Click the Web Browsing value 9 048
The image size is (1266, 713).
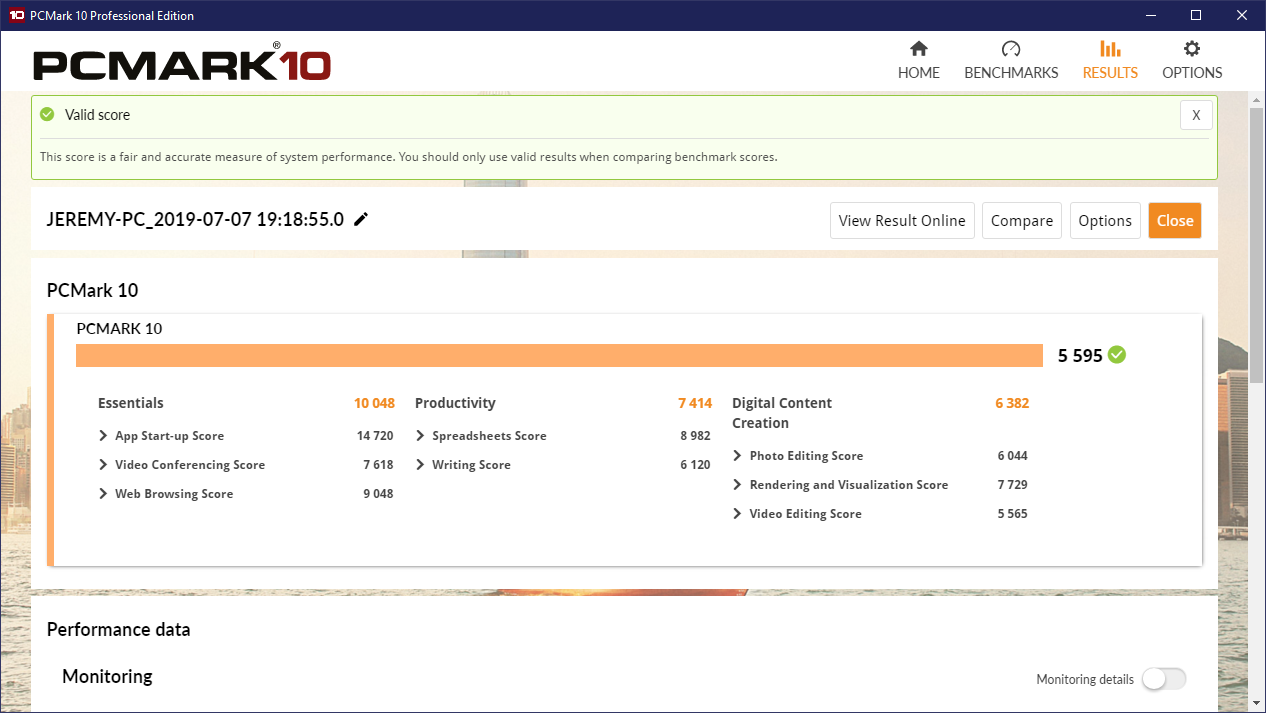click(x=378, y=494)
